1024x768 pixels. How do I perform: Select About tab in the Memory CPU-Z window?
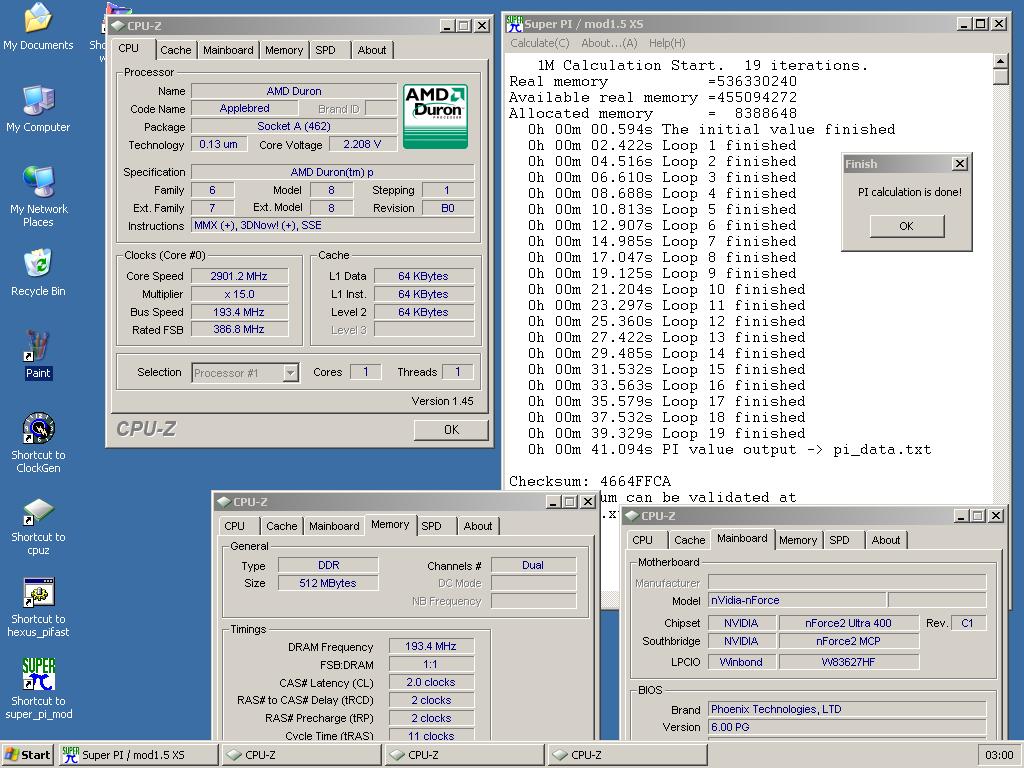tap(478, 526)
